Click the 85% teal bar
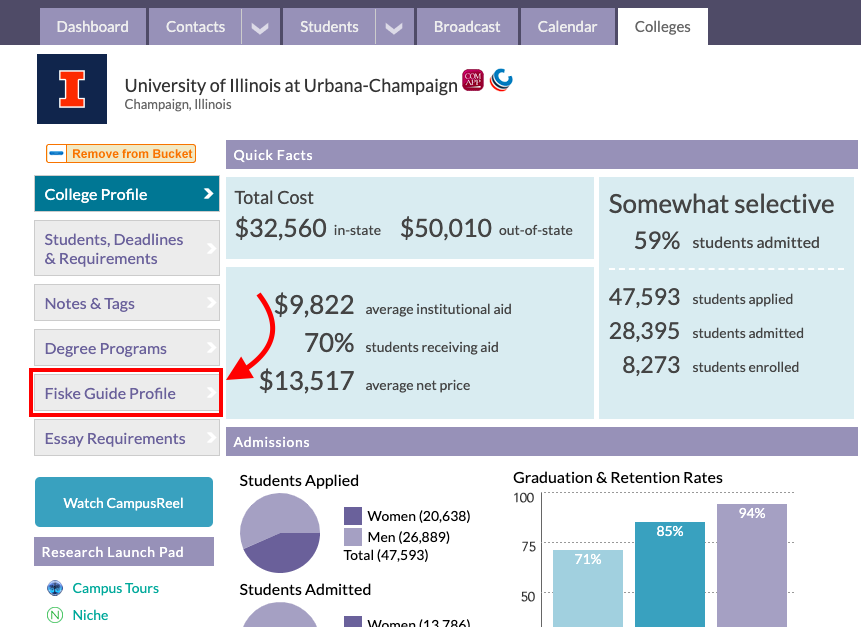This screenshot has height=627, width=861. (670, 574)
